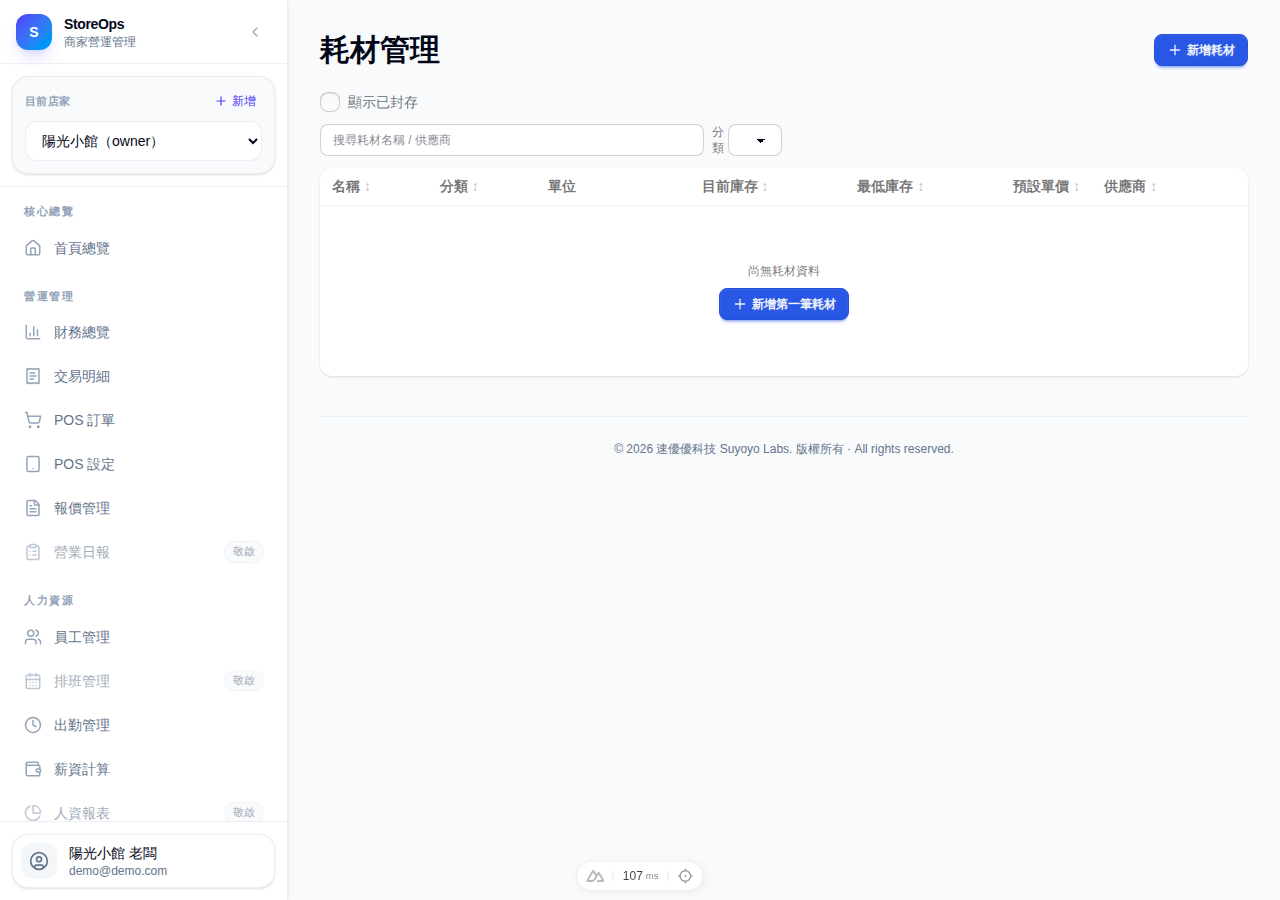Click the 敬啟 badge next to 人資報表
This screenshot has height=900, width=1280.
(244, 812)
